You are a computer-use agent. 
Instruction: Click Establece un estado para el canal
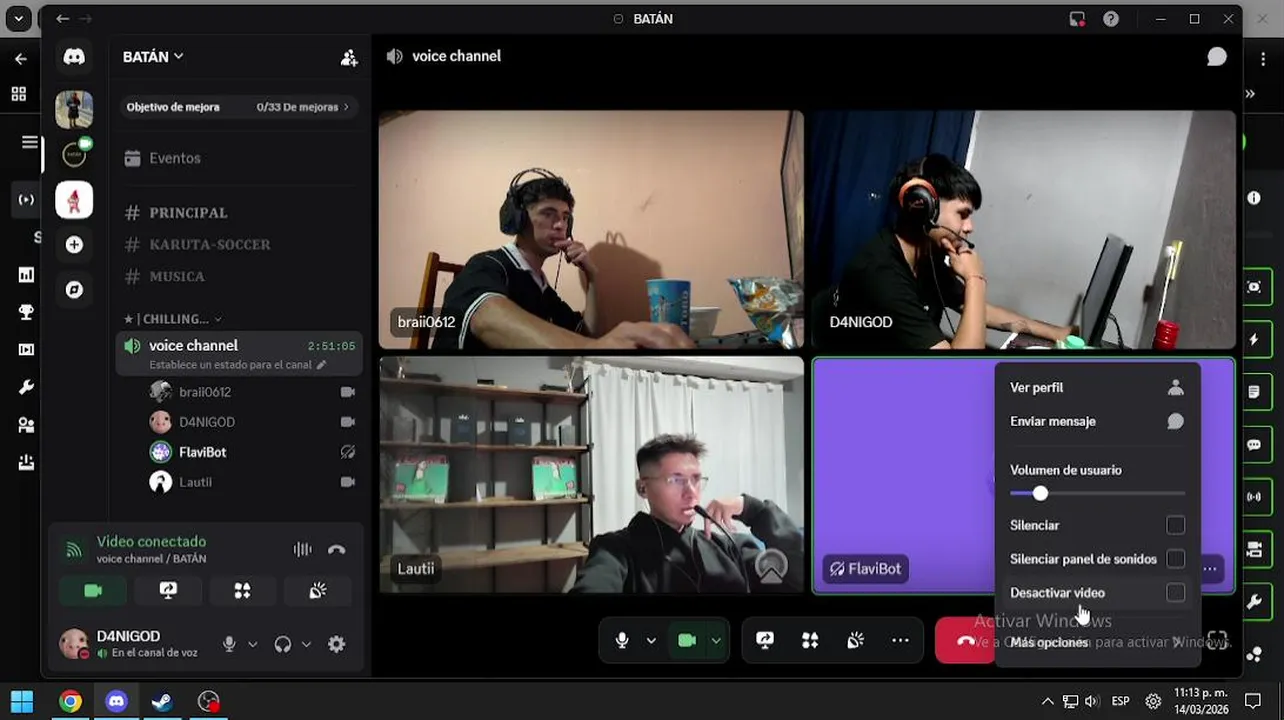pos(237,365)
